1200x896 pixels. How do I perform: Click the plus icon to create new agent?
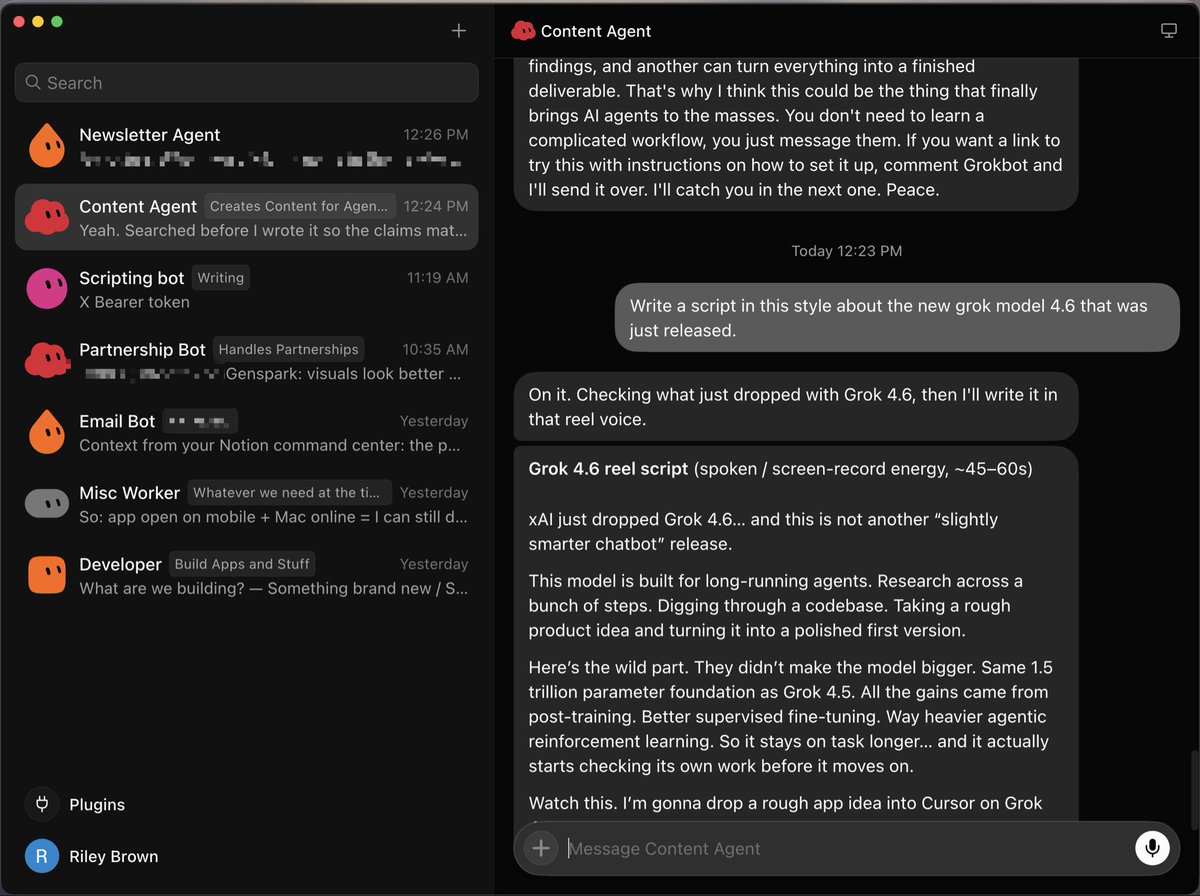pyautogui.click(x=459, y=30)
